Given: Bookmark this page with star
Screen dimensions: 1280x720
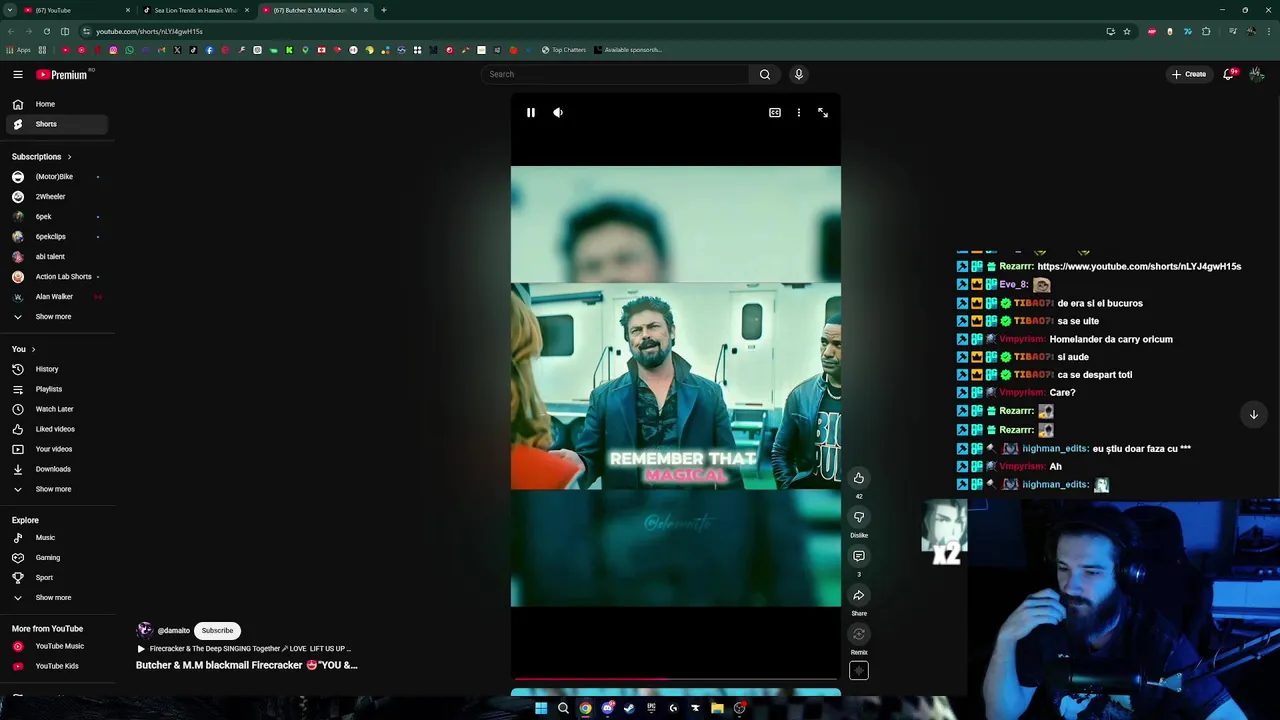Looking at the screenshot, I should 1126,31.
